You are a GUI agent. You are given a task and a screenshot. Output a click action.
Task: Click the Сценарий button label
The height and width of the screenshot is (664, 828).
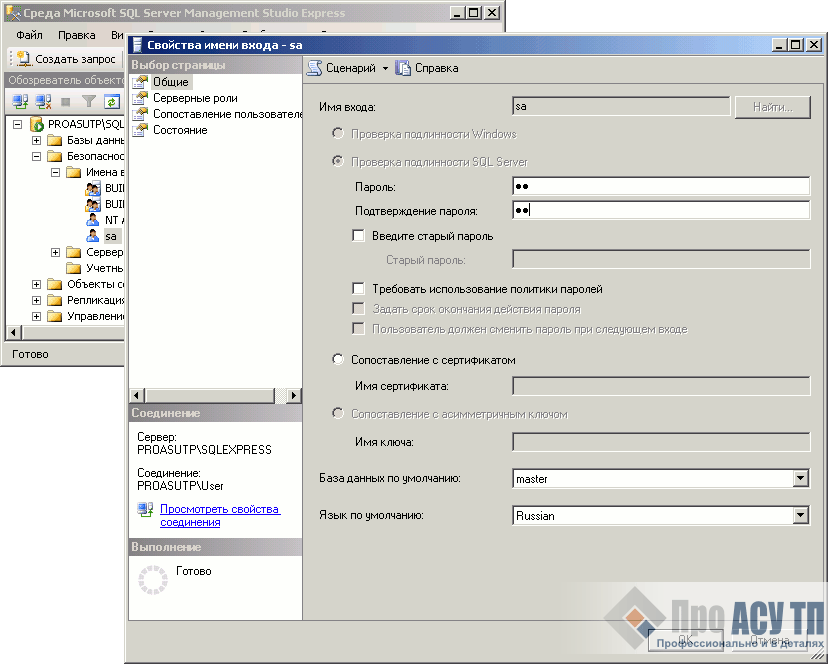[x=351, y=68]
